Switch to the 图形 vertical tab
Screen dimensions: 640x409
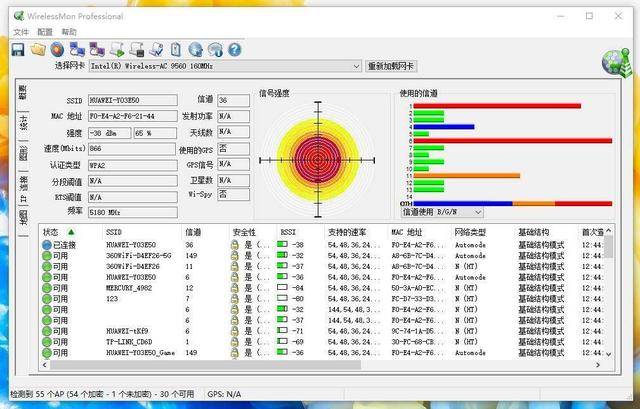pos(23,153)
